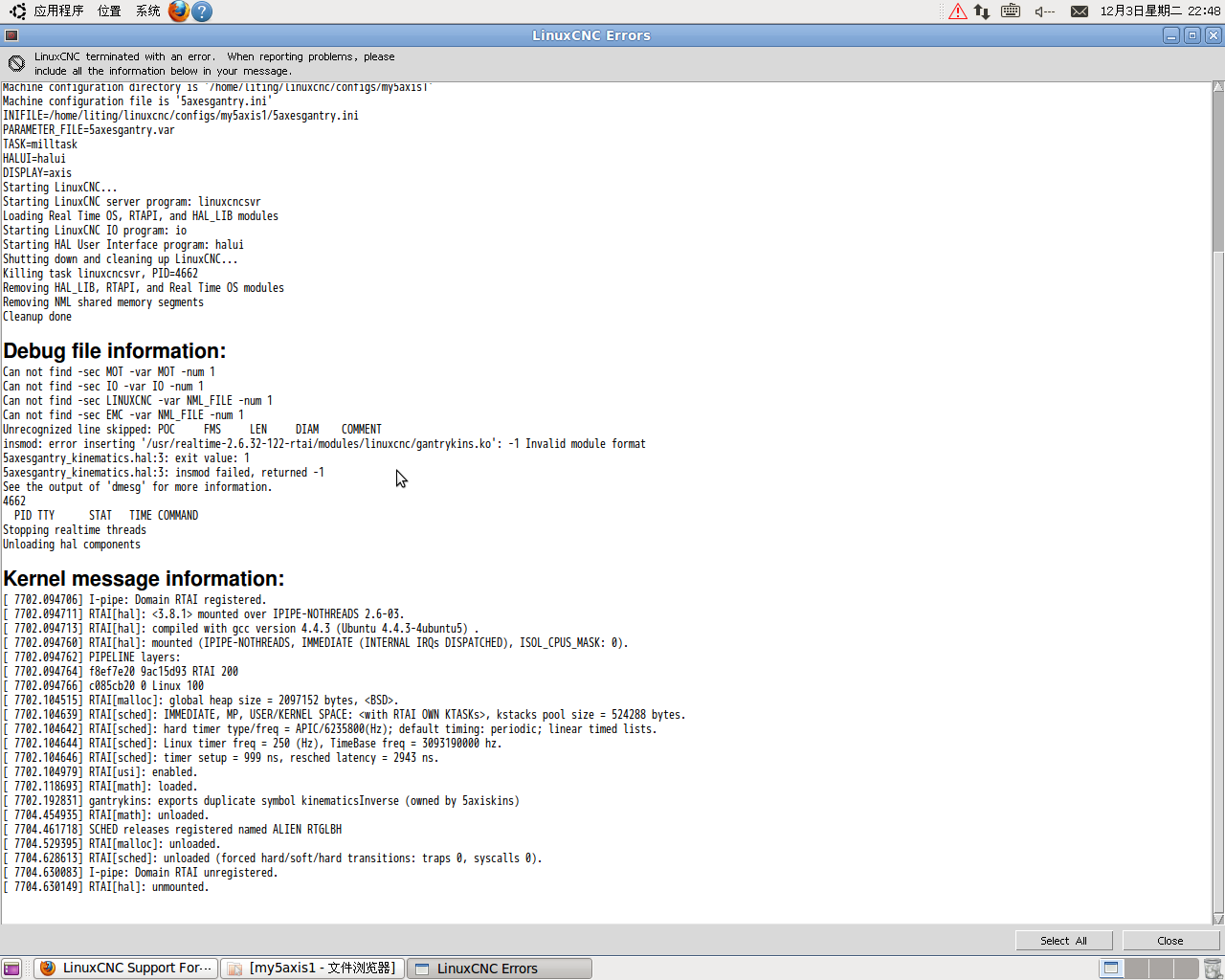Open the LinuxCNC Errors window menu icon
Image resolution: width=1225 pixels, height=980 pixels.
point(11,35)
